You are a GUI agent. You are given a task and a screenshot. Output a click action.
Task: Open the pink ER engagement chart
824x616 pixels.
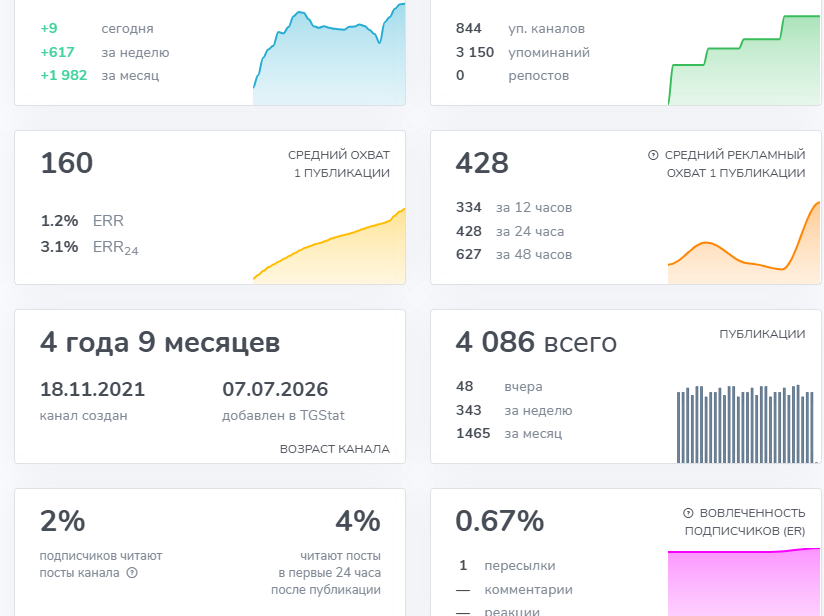[744, 582]
